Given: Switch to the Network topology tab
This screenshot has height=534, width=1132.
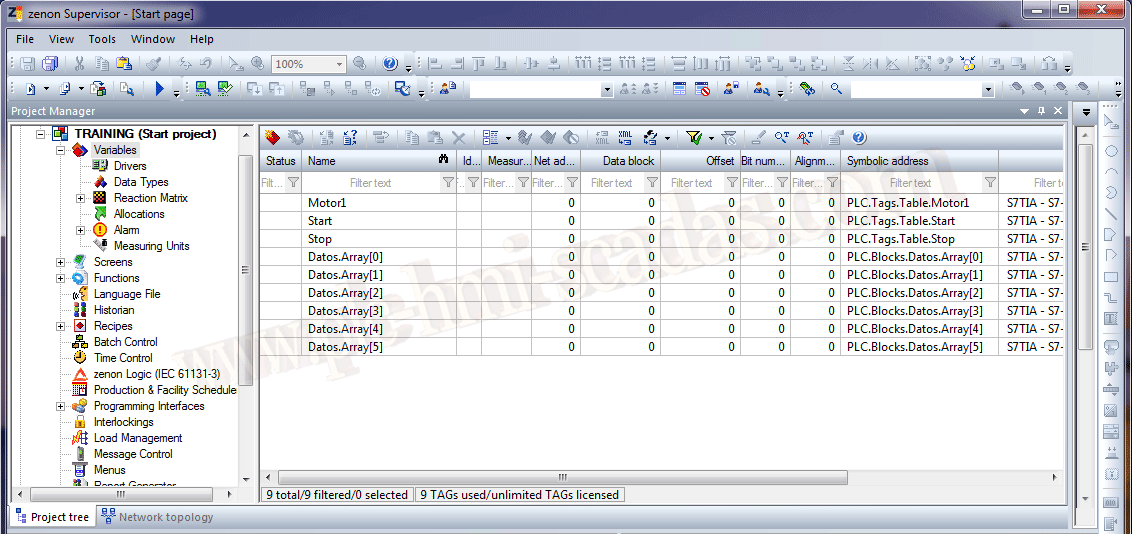Looking at the screenshot, I should tap(157, 517).
